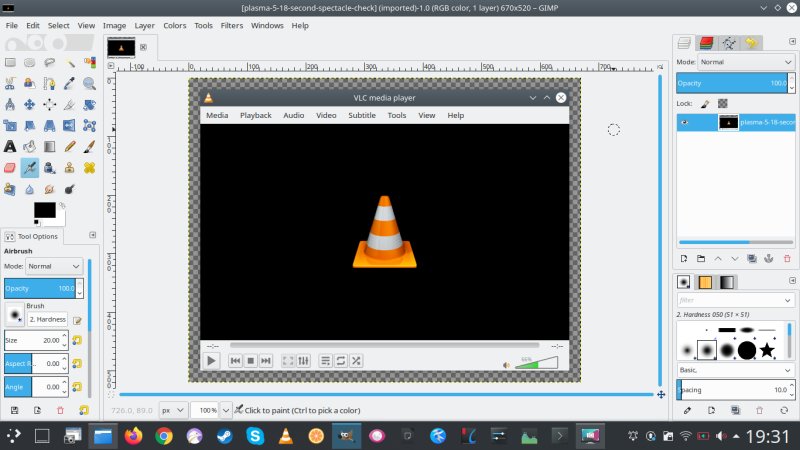Open the zoom 100% dropdown
Screen dimensions: 800x450
coord(226,410)
